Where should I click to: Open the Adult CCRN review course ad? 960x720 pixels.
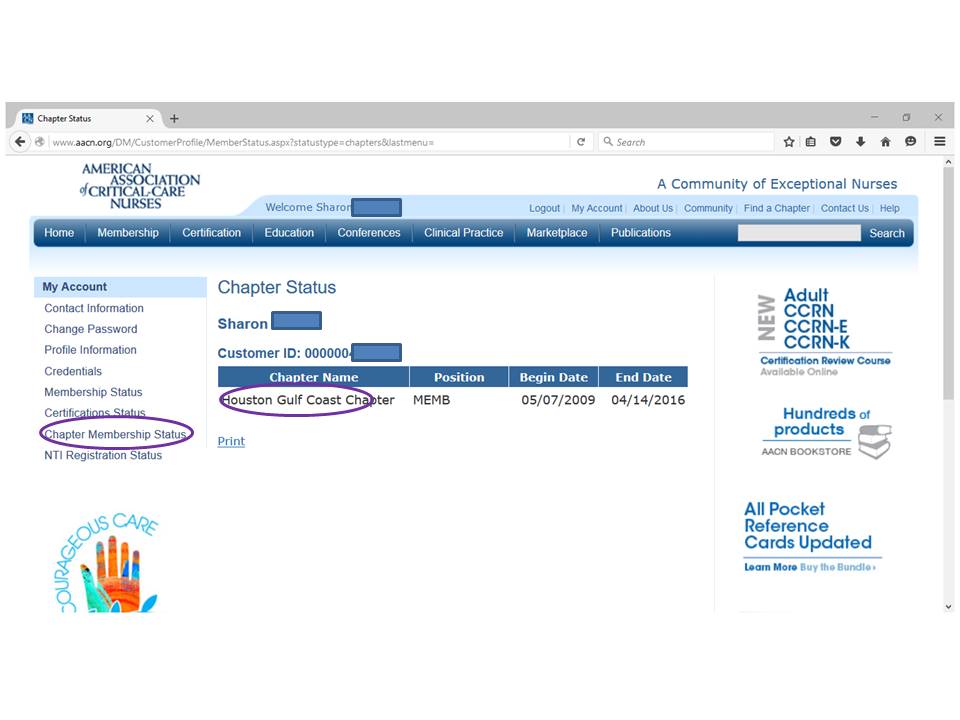[825, 332]
